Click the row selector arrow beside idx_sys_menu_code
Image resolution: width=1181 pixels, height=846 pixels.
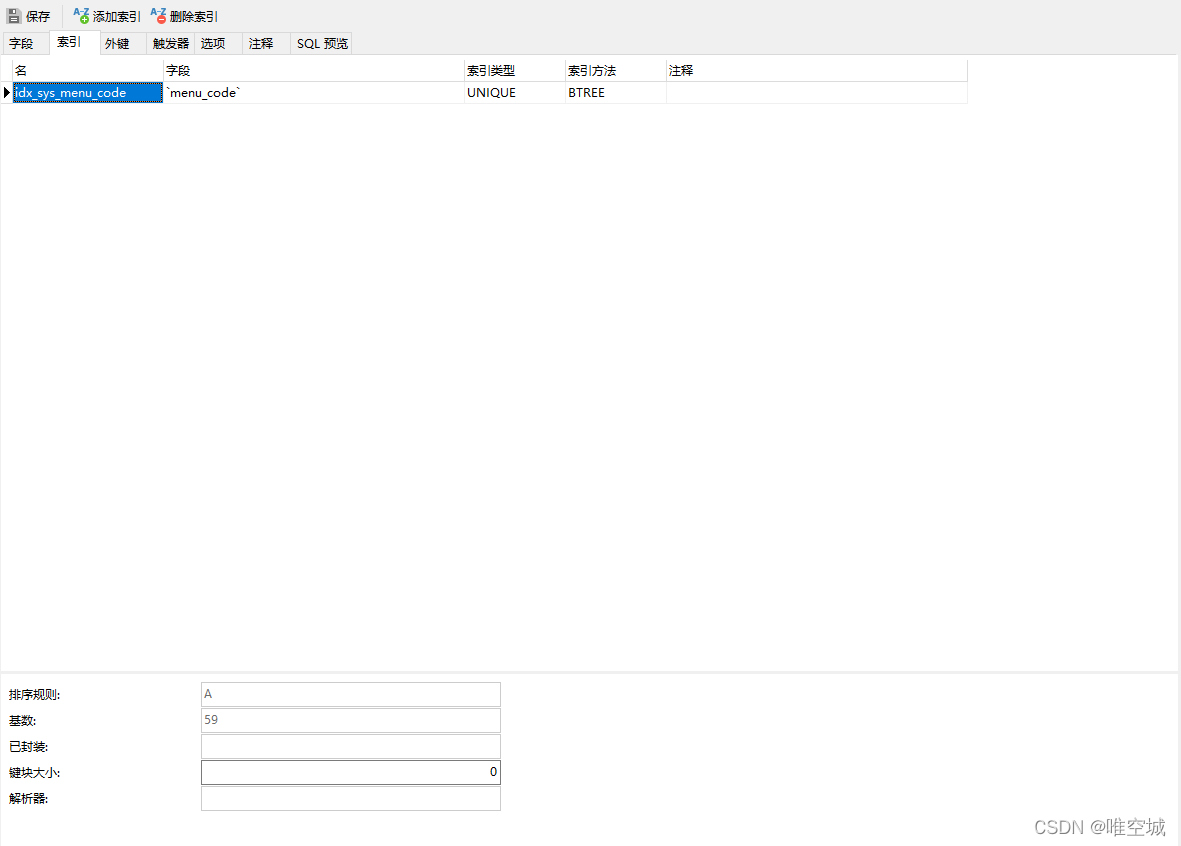[x=6, y=91]
